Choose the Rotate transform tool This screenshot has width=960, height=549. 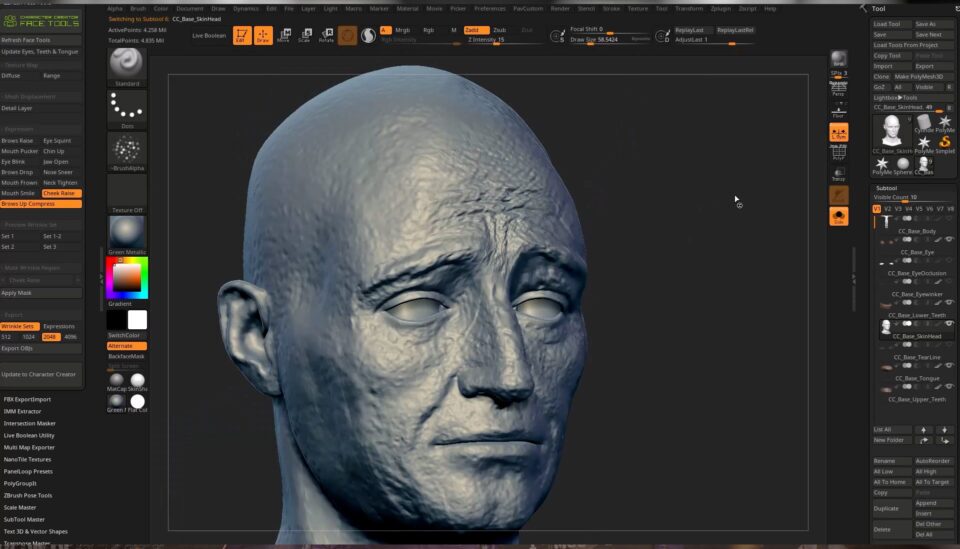[x=326, y=36]
